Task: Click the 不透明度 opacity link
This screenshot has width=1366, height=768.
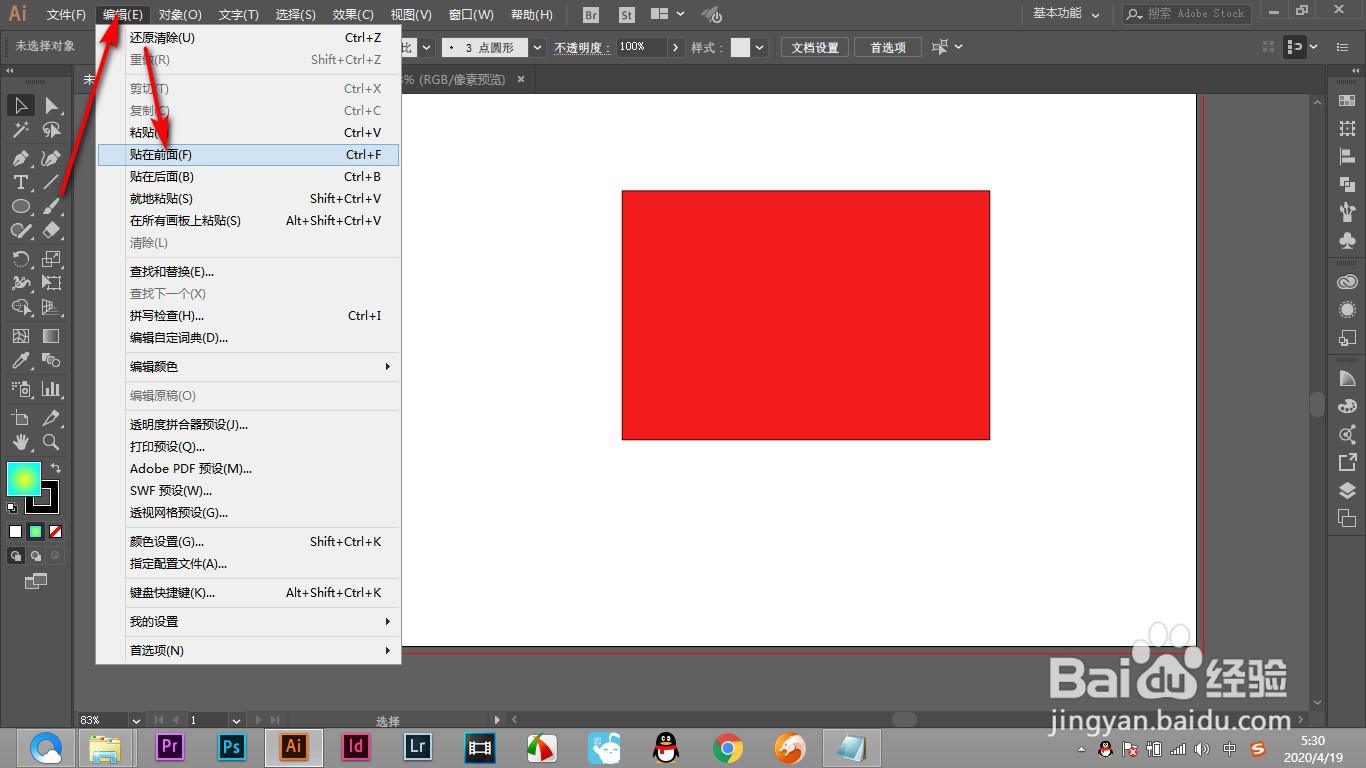Action: [580, 47]
